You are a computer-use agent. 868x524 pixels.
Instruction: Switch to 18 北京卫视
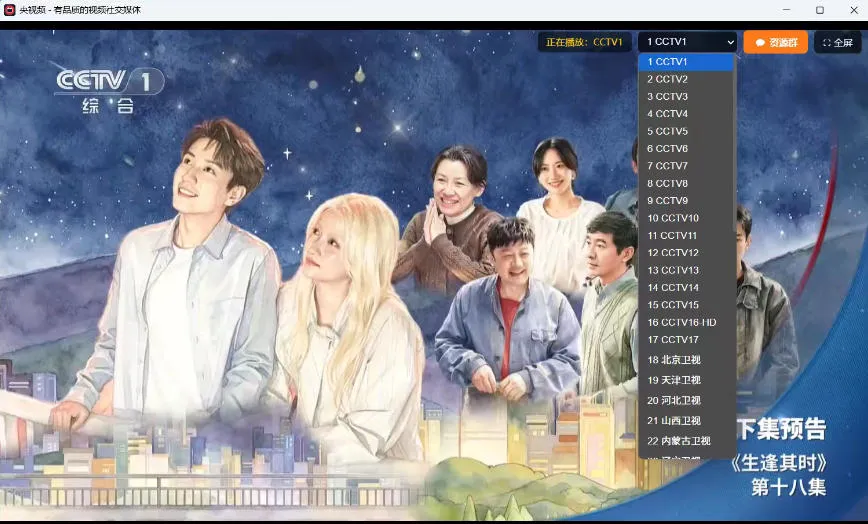686,360
